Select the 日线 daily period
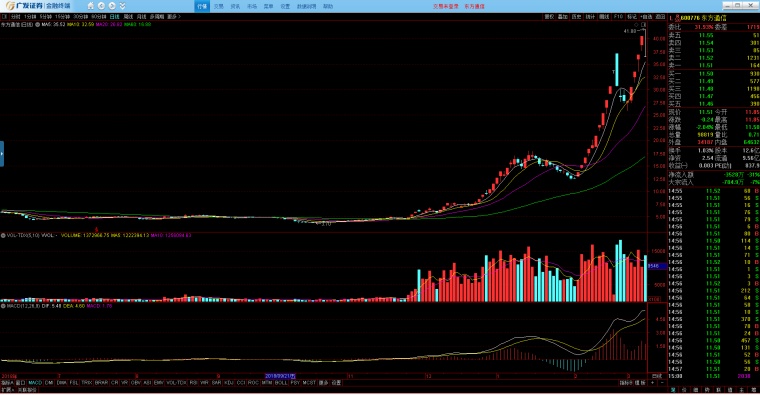The width and height of the screenshot is (760, 395). coord(114,16)
